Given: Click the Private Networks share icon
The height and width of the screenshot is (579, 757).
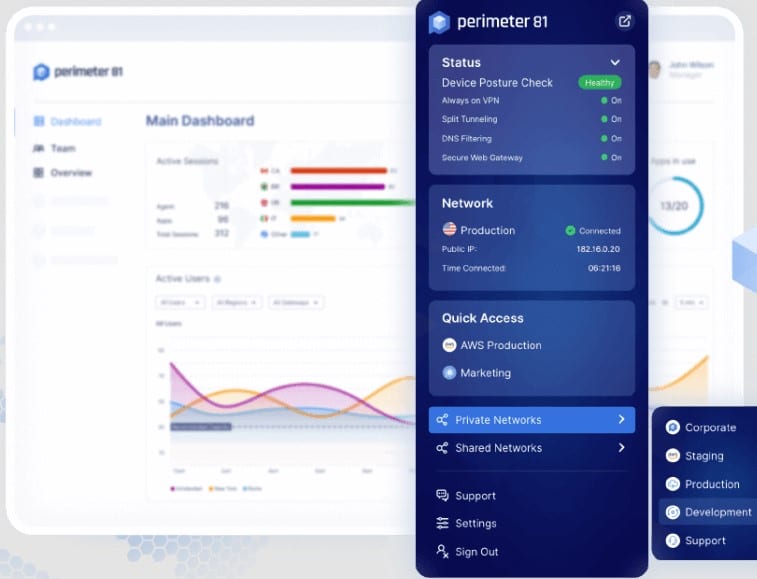Looking at the screenshot, I should [x=442, y=420].
